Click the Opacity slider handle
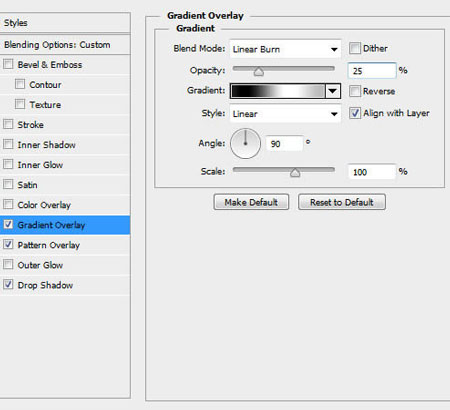Image resolution: width=450 pixels, height=410 pixels. tap(259, 71)
